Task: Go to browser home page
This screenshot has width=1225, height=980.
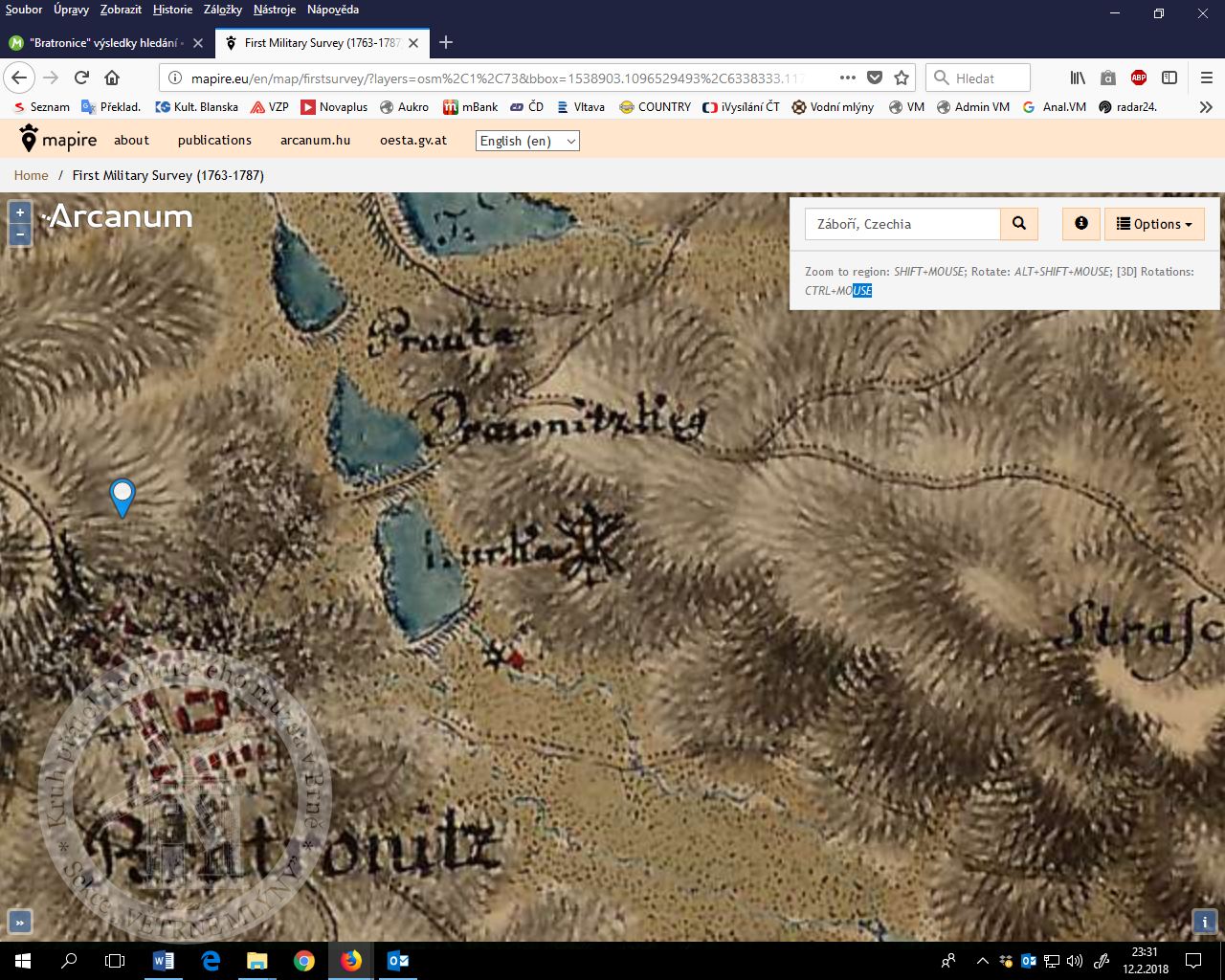Action: click(112, 78)
